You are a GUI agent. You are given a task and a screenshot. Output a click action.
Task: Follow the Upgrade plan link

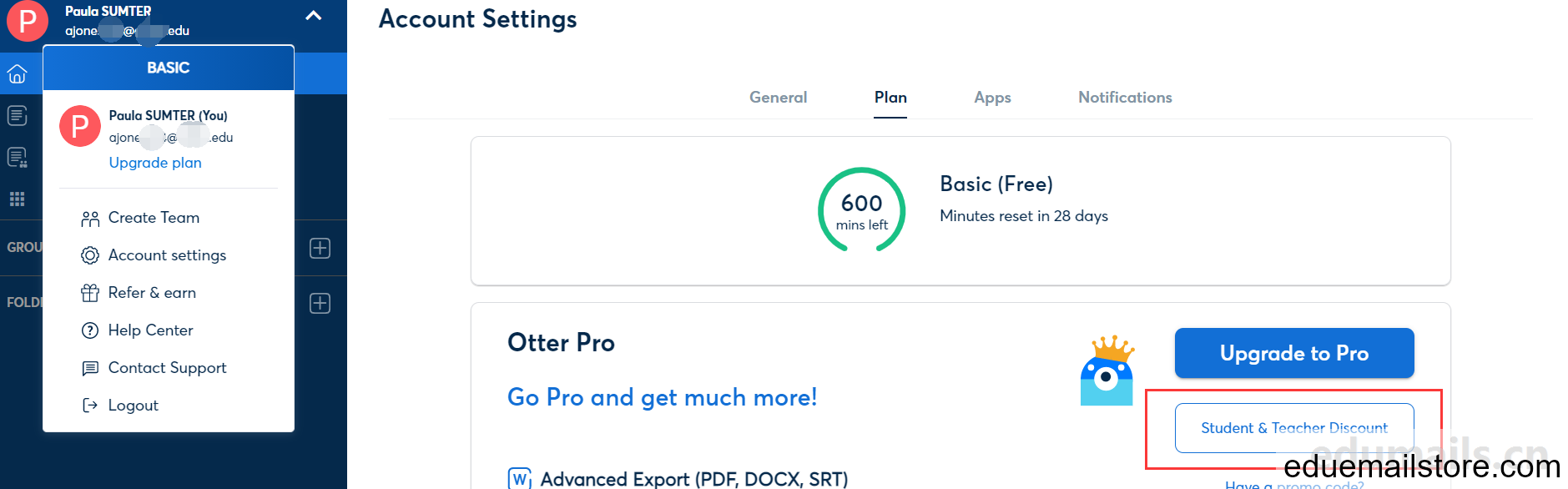pyautogui.click(x=155, y=163)
